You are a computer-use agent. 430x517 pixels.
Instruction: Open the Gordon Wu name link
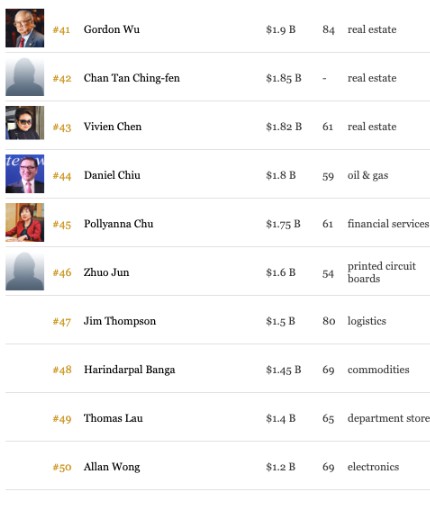(x=112, y=29)
